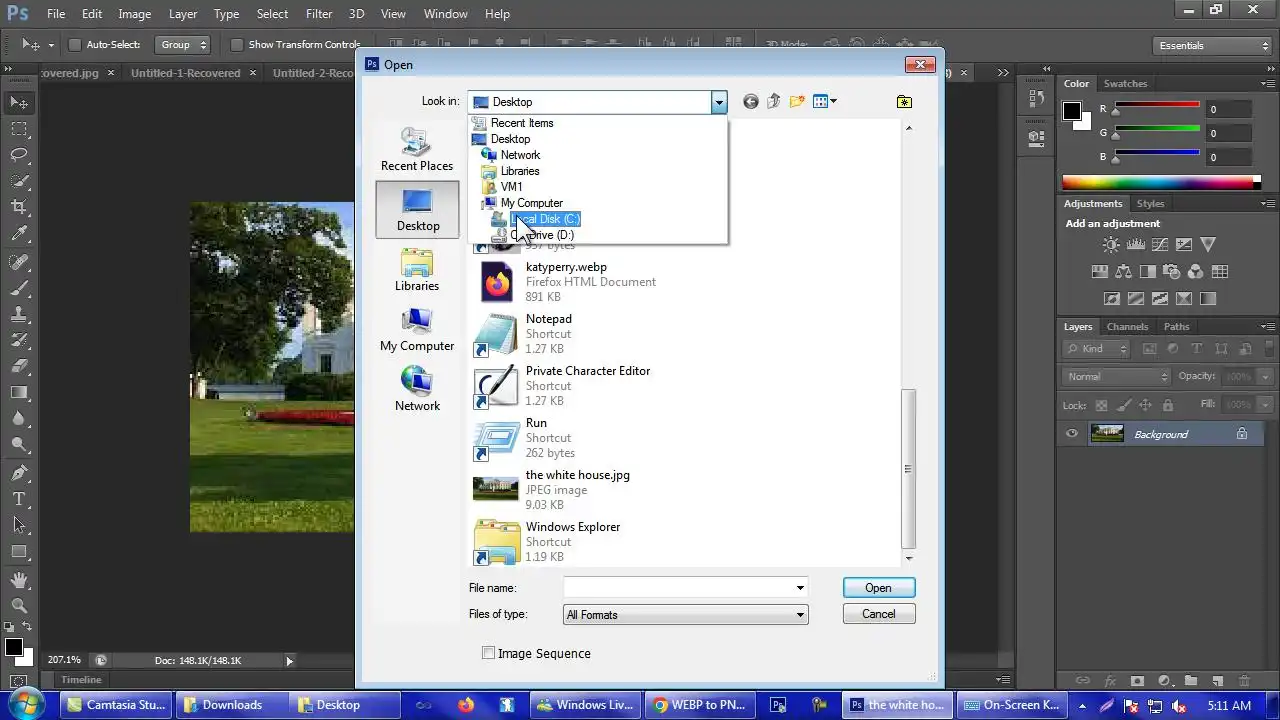The image size is (1280, 720).
Task: Switch to the Paths tab
Action: (1176, 327)
